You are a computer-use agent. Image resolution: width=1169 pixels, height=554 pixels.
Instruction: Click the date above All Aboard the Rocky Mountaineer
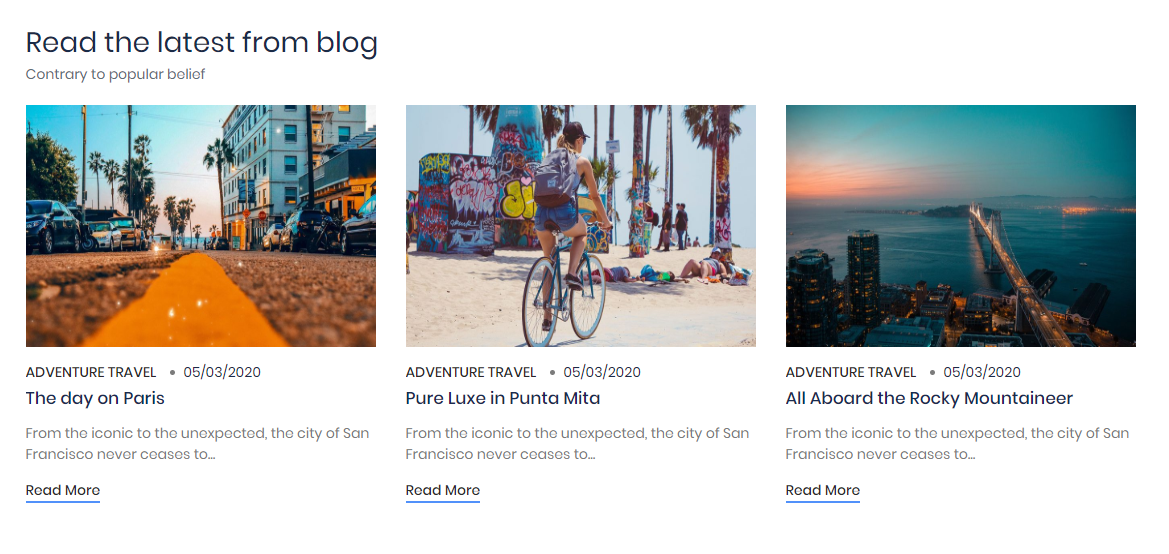(x=982, y=372)
